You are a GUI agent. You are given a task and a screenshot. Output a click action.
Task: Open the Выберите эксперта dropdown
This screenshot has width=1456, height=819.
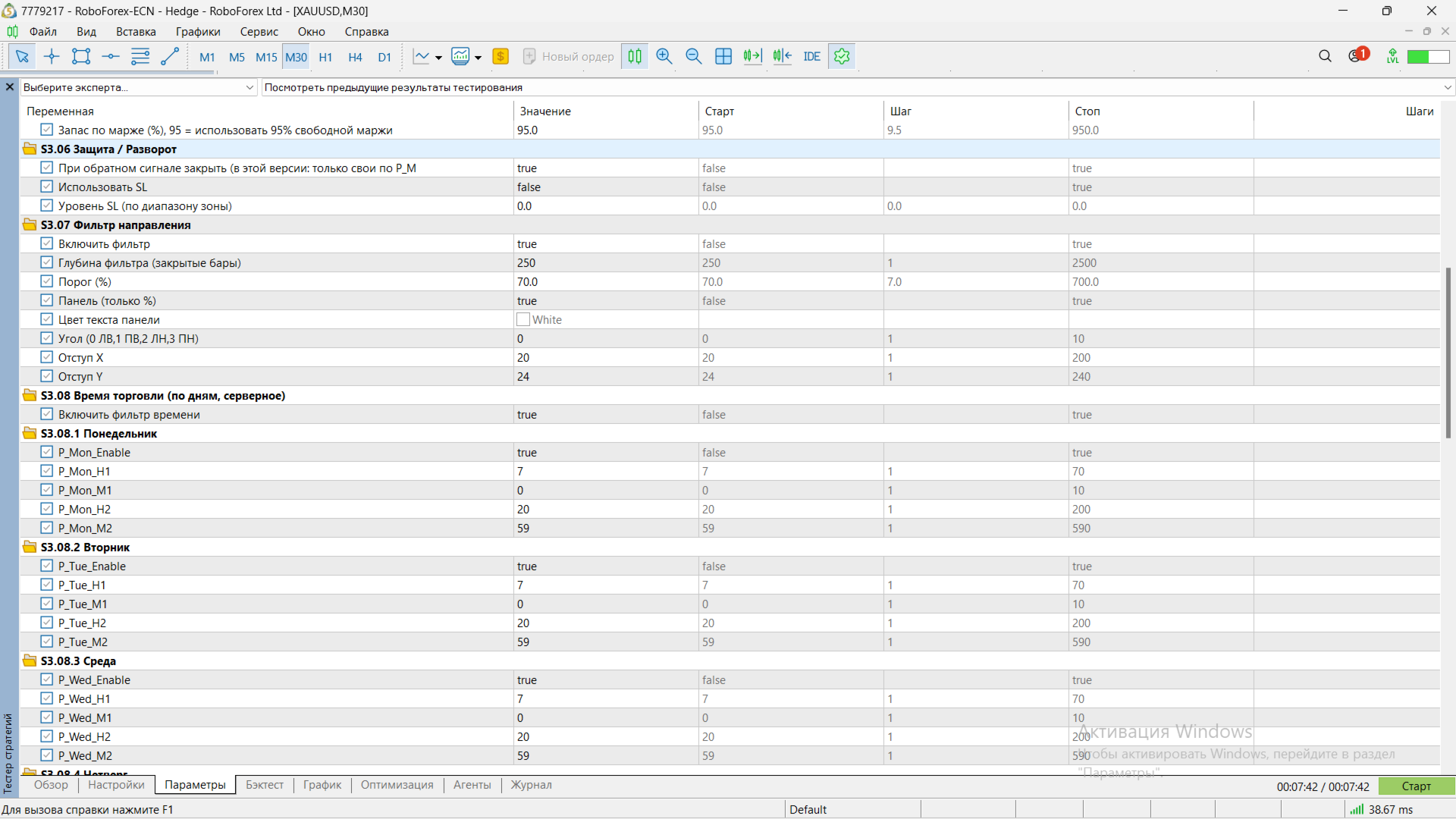point(138,87)
